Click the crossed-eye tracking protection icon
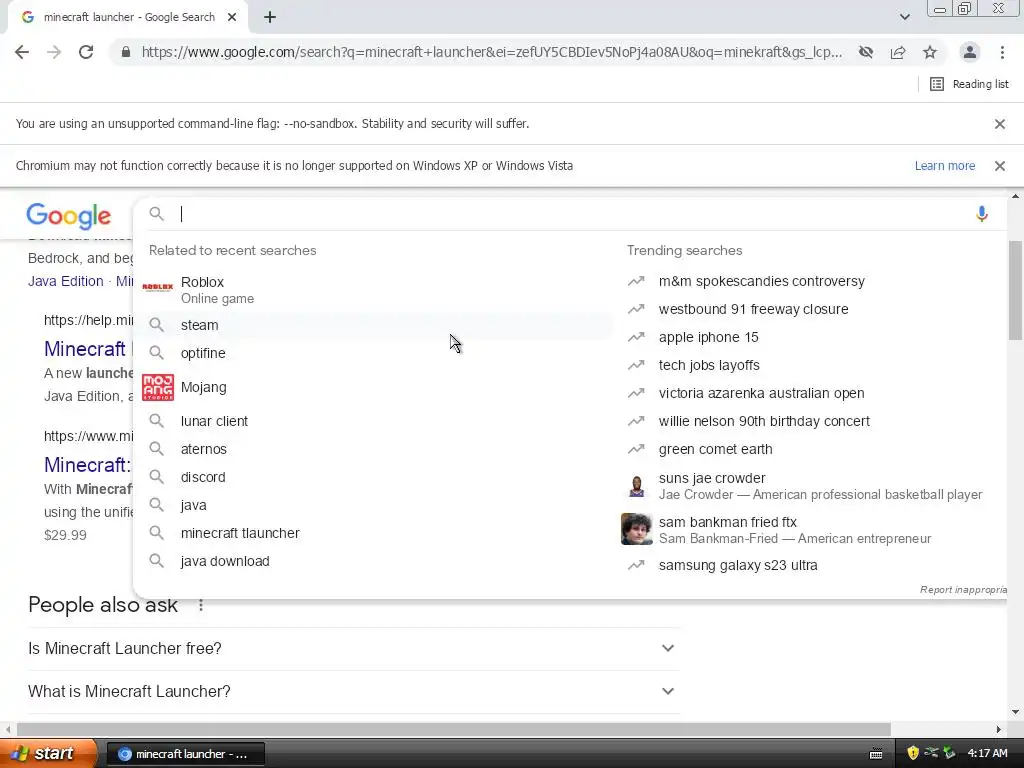1024x768 pixels. 866,52
